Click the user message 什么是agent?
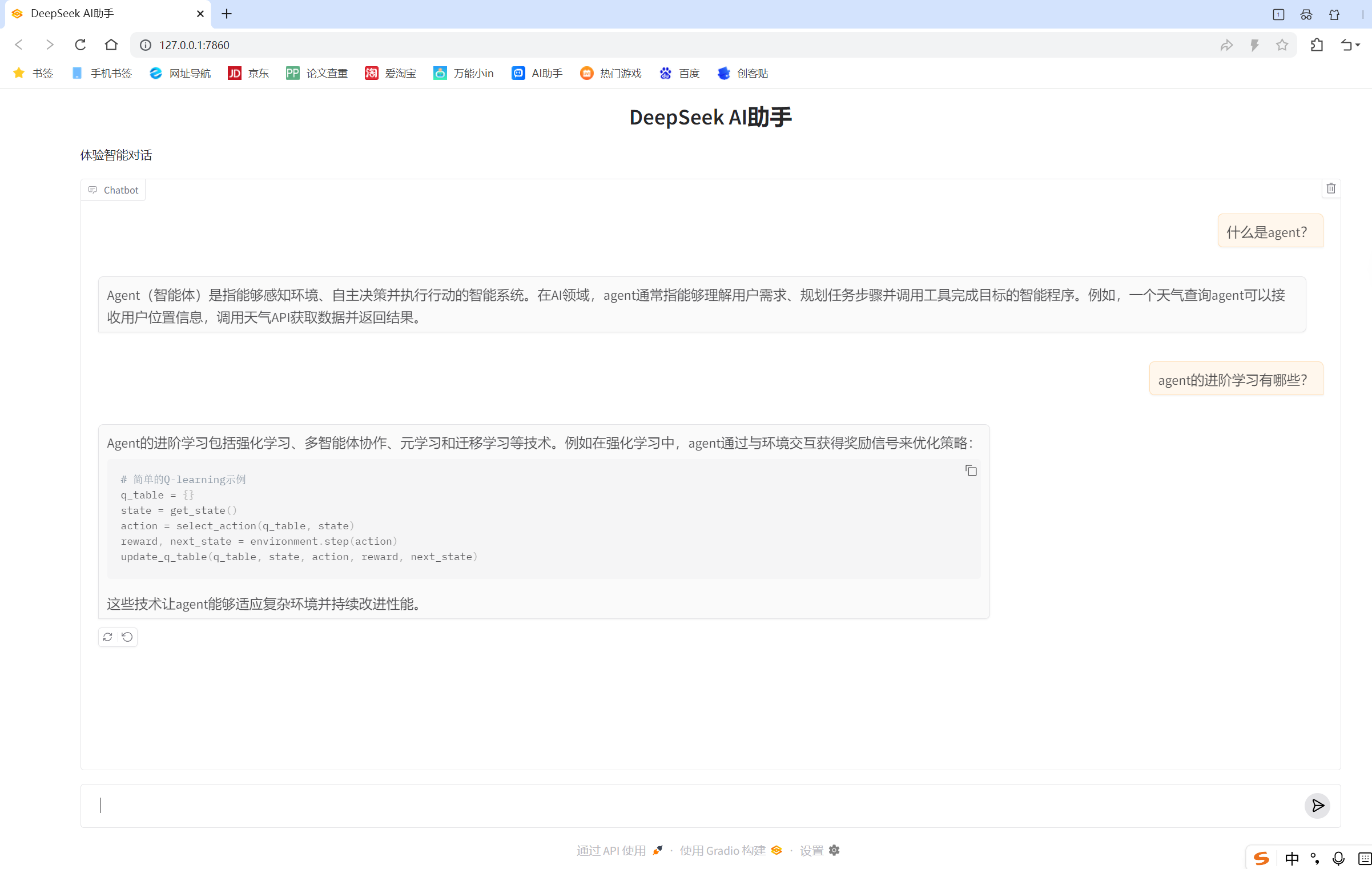This screenshot has height=869, width=1372. 1270,231
